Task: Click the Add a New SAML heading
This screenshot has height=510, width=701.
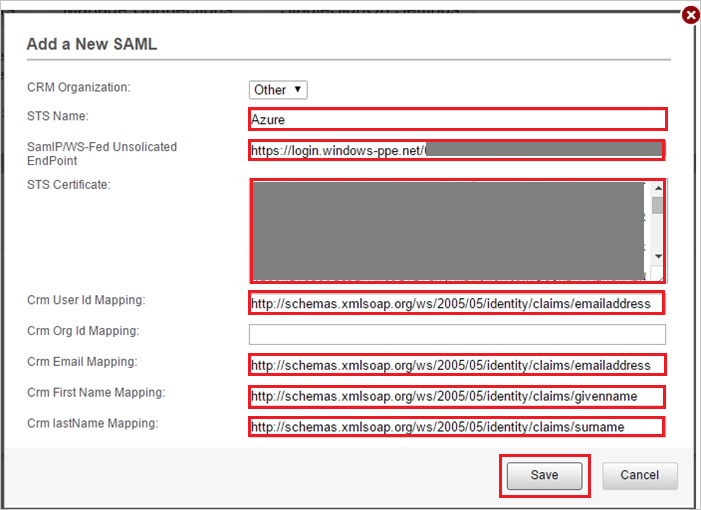Action: coord(92,44)
